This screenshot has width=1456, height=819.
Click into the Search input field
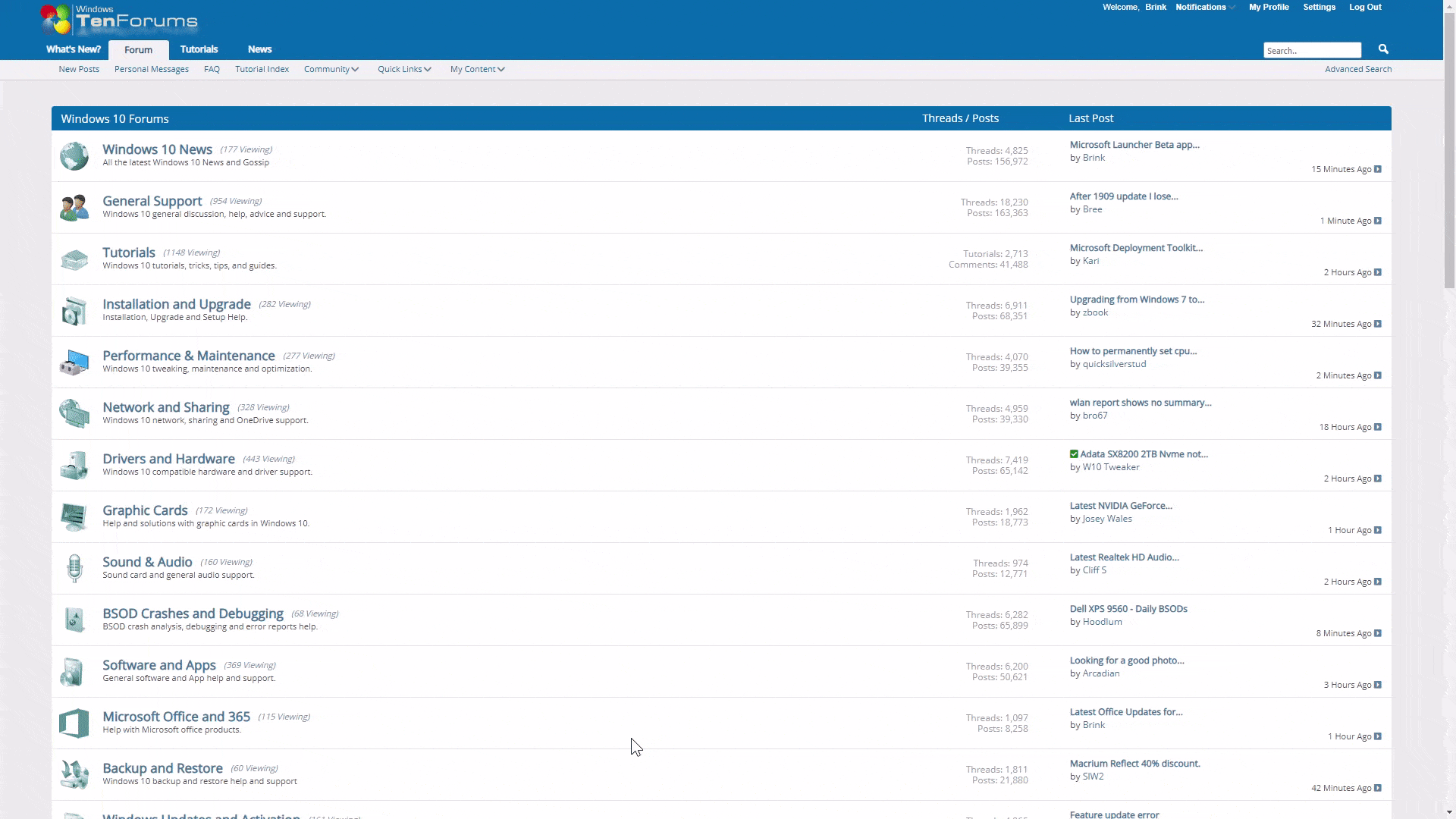point(1311,51)
